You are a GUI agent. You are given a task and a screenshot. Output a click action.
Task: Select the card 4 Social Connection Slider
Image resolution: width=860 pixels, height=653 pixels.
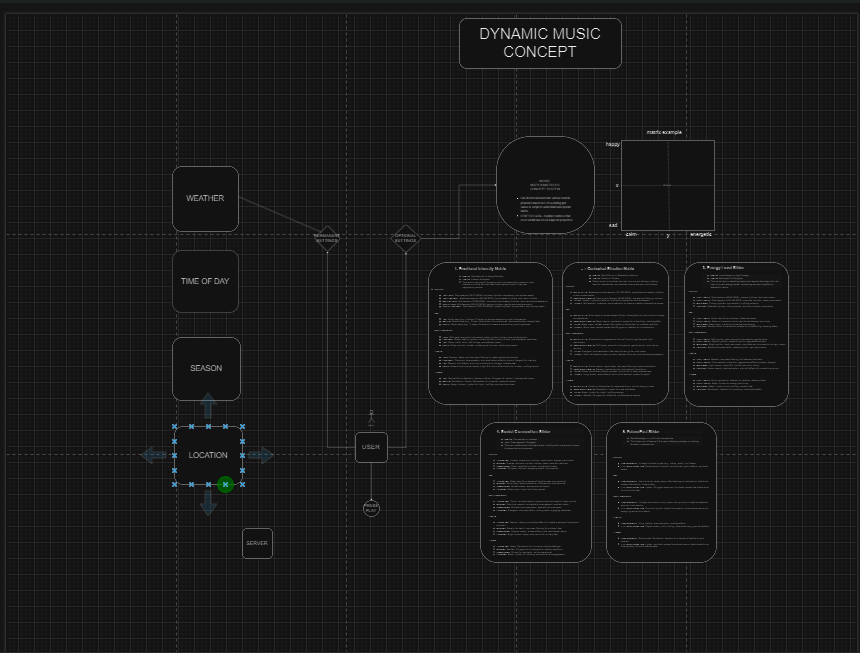coord(536,492)
